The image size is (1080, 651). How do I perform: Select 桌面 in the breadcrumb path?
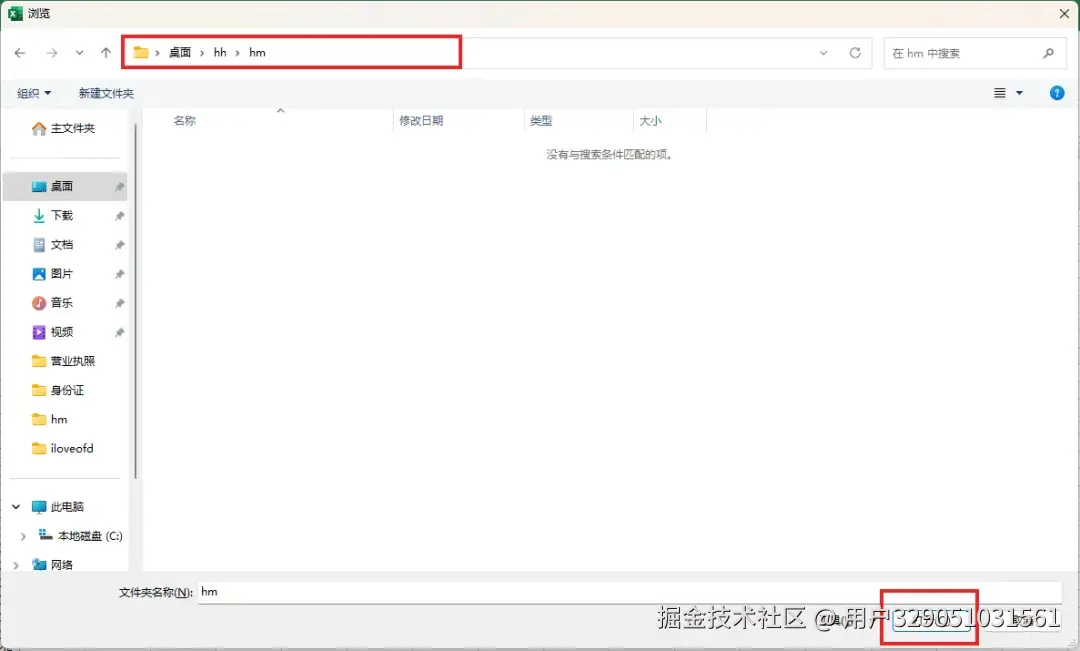pyautogui.click(x=180, y=52)
